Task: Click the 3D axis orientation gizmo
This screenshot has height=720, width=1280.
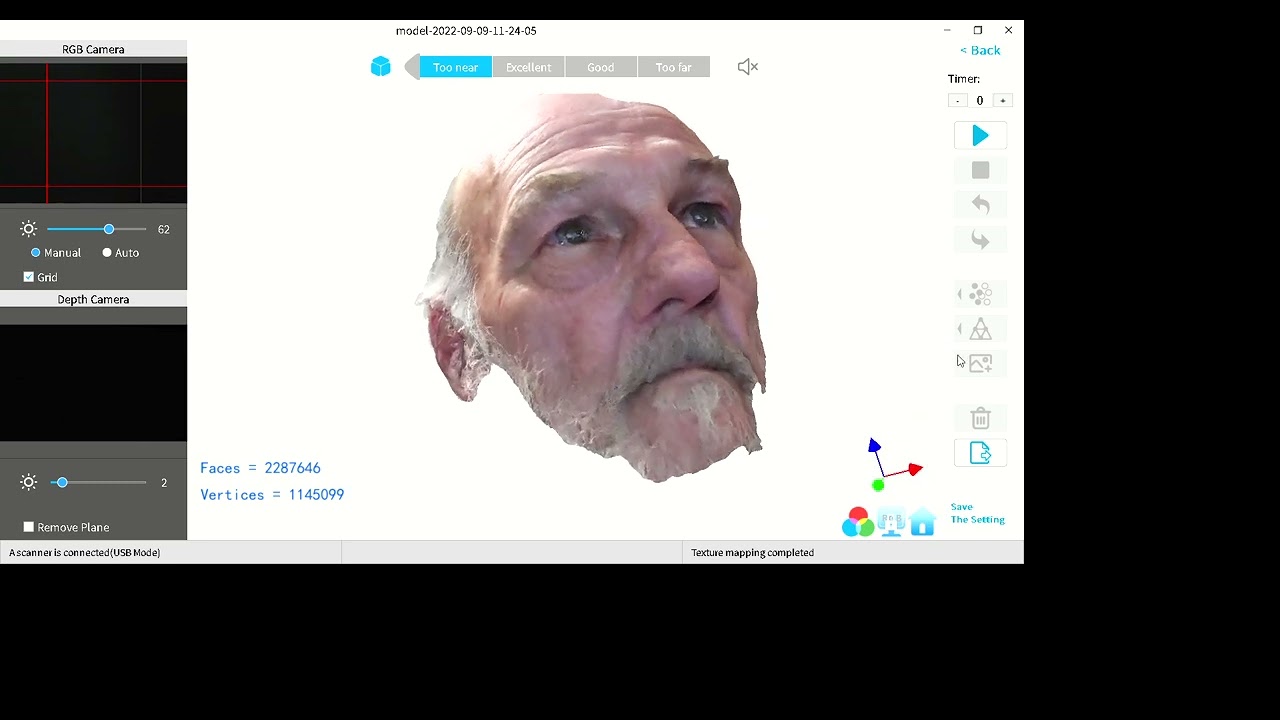Action: click(x=893, y=466)
